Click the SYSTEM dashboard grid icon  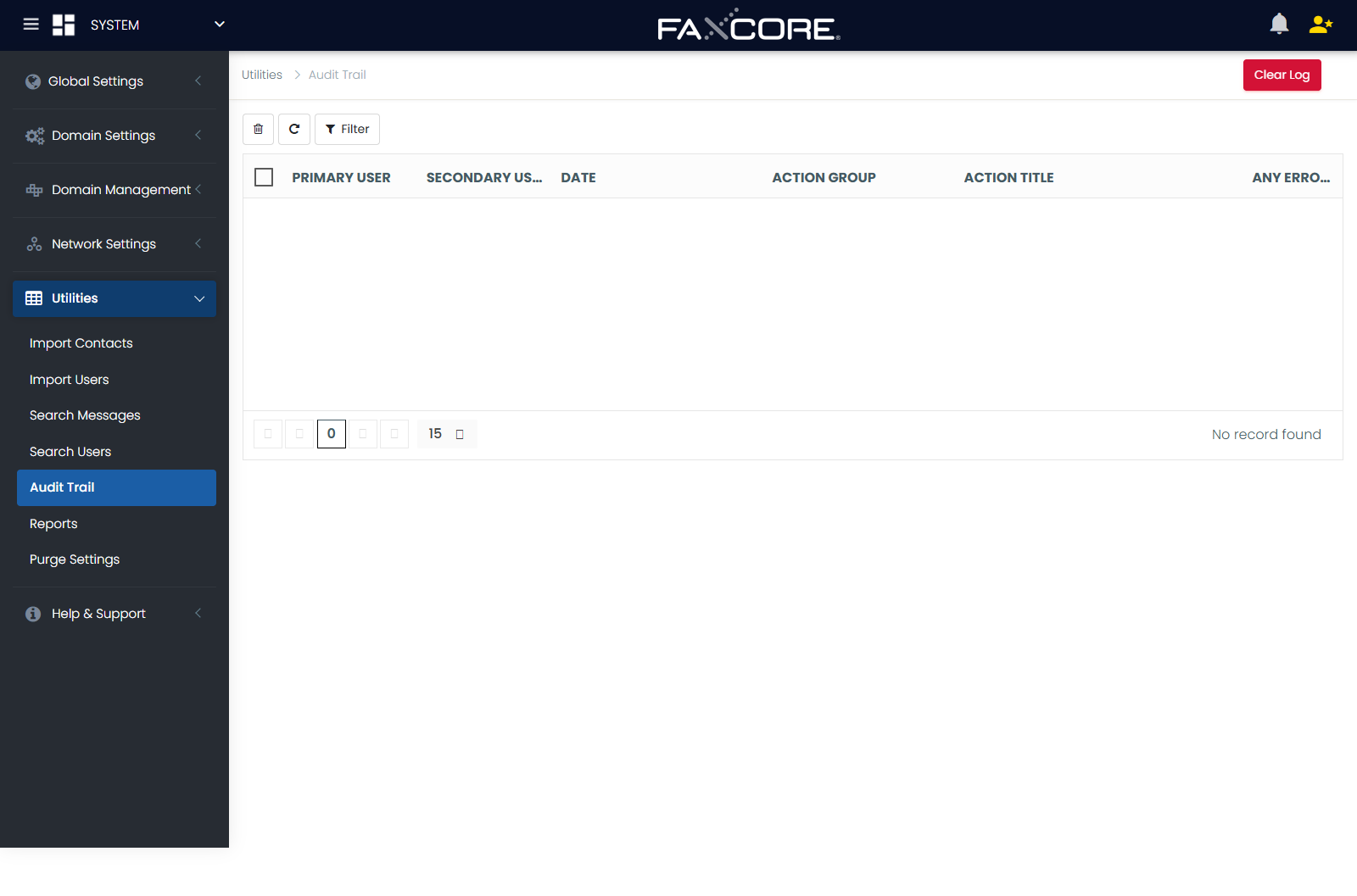pos(64,25)
